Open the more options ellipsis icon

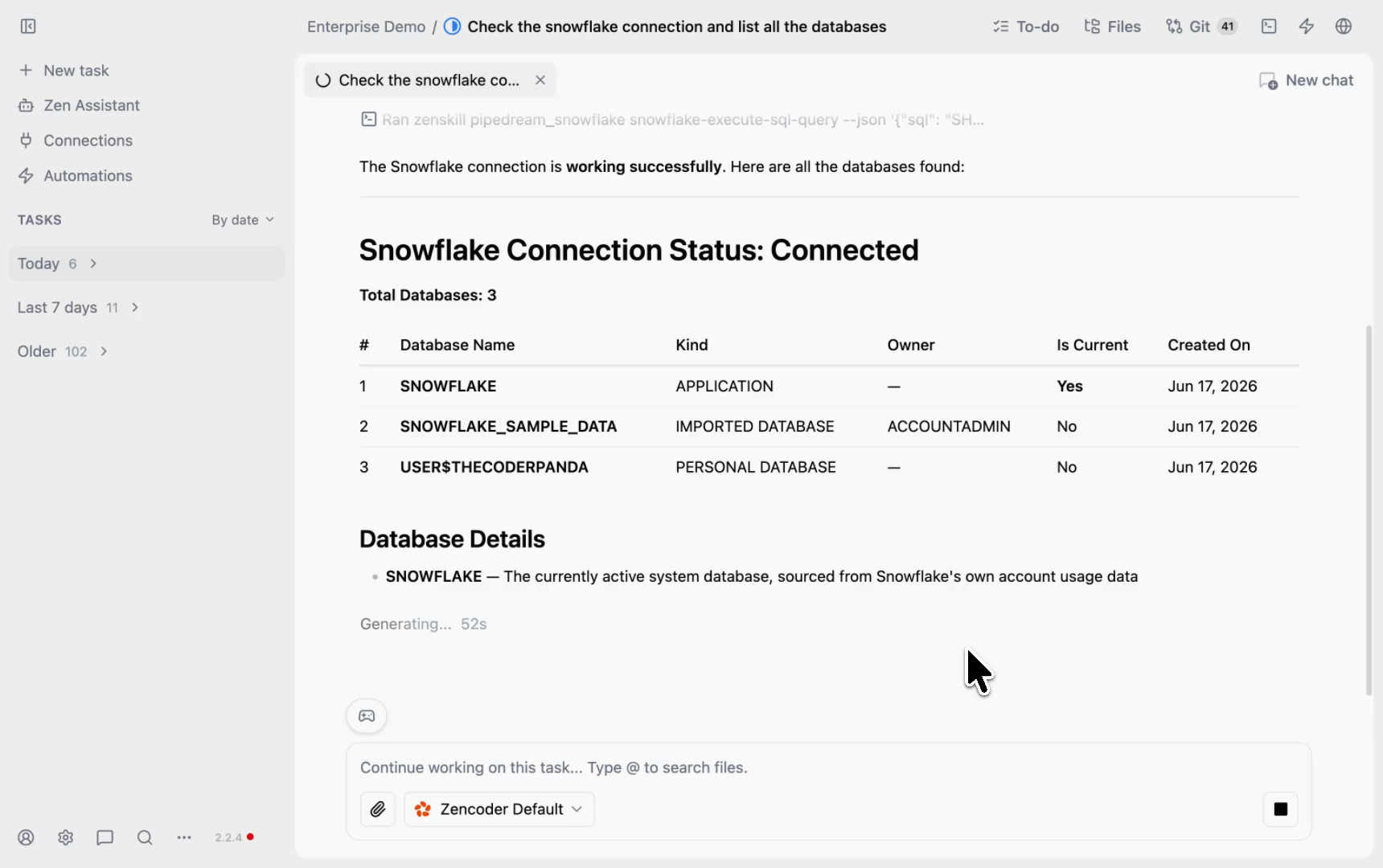pos(184,837)
